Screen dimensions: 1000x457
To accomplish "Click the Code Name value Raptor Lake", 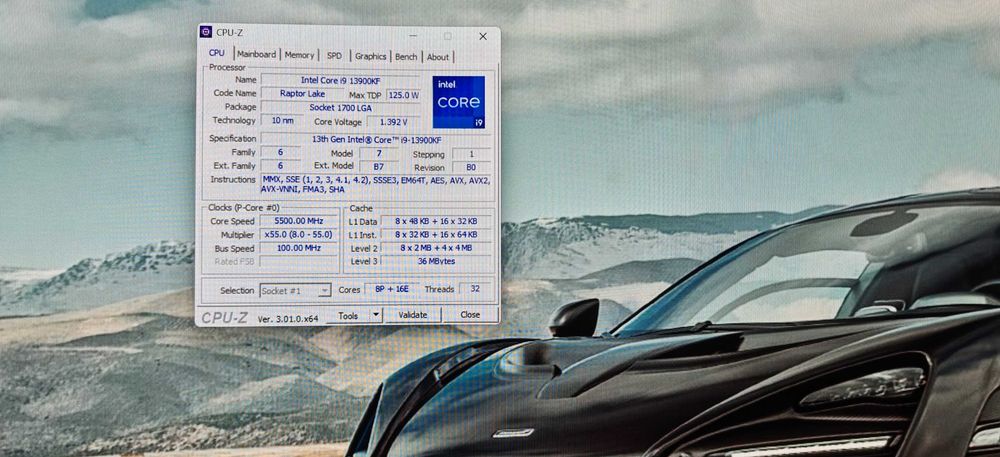I will tap(302, 94).
